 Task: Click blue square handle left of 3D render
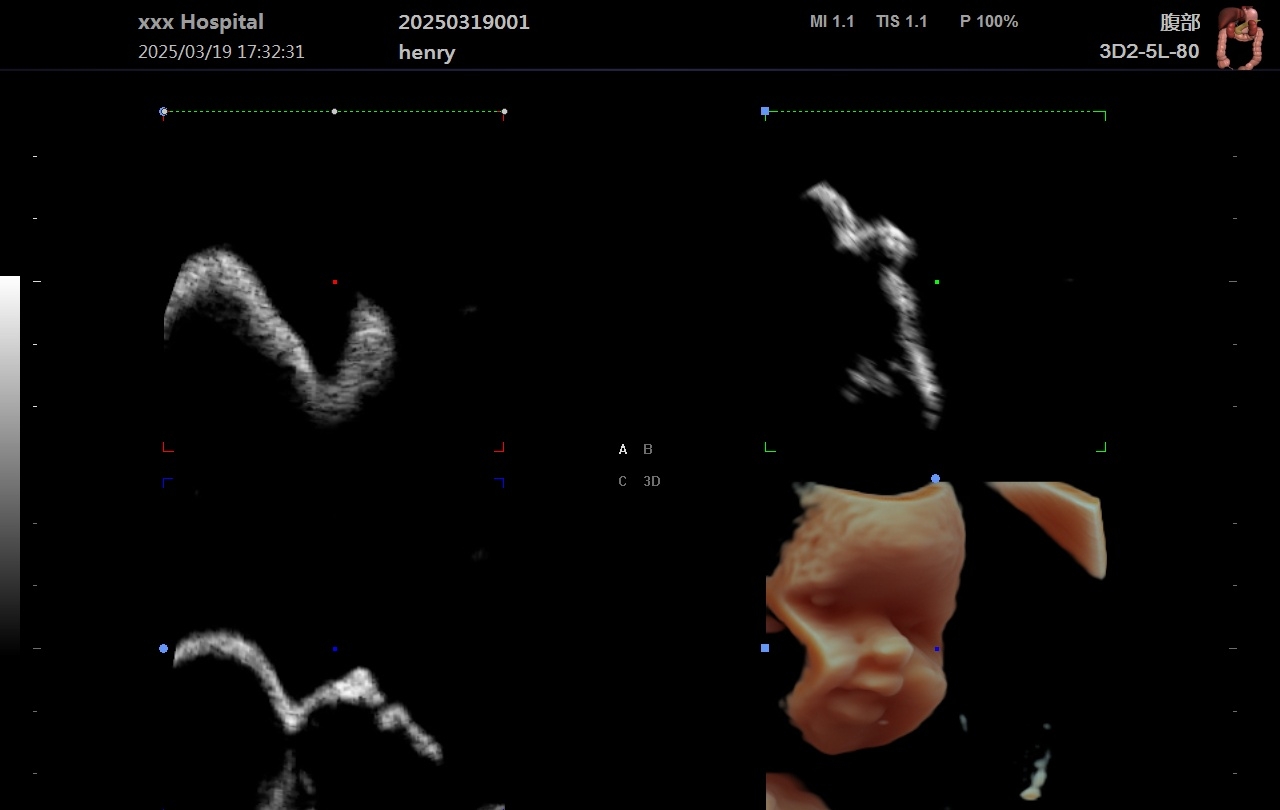pyautogui.click(x=765, y=648)
